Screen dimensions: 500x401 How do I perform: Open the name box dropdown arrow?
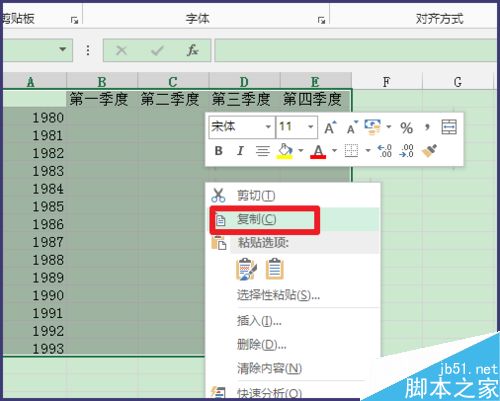tap(62, 50)
